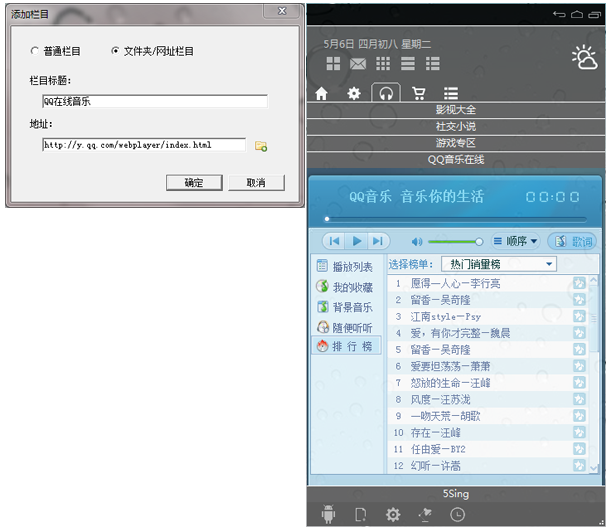
Task: Click add icon for 幻听-许嵩 row
Action: (x=579, y=465)
